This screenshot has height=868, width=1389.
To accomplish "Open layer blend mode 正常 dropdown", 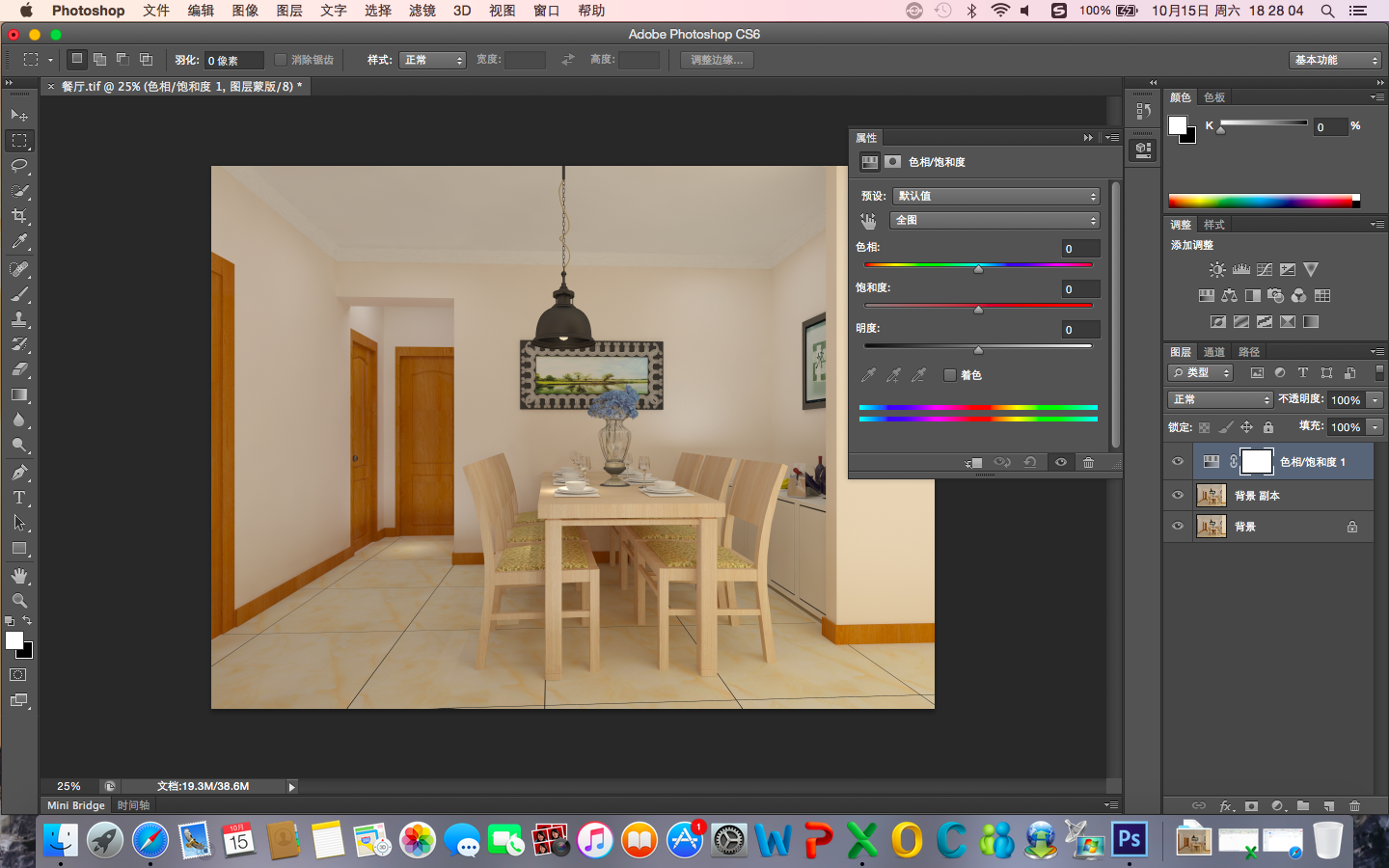I will (1220, 399).
